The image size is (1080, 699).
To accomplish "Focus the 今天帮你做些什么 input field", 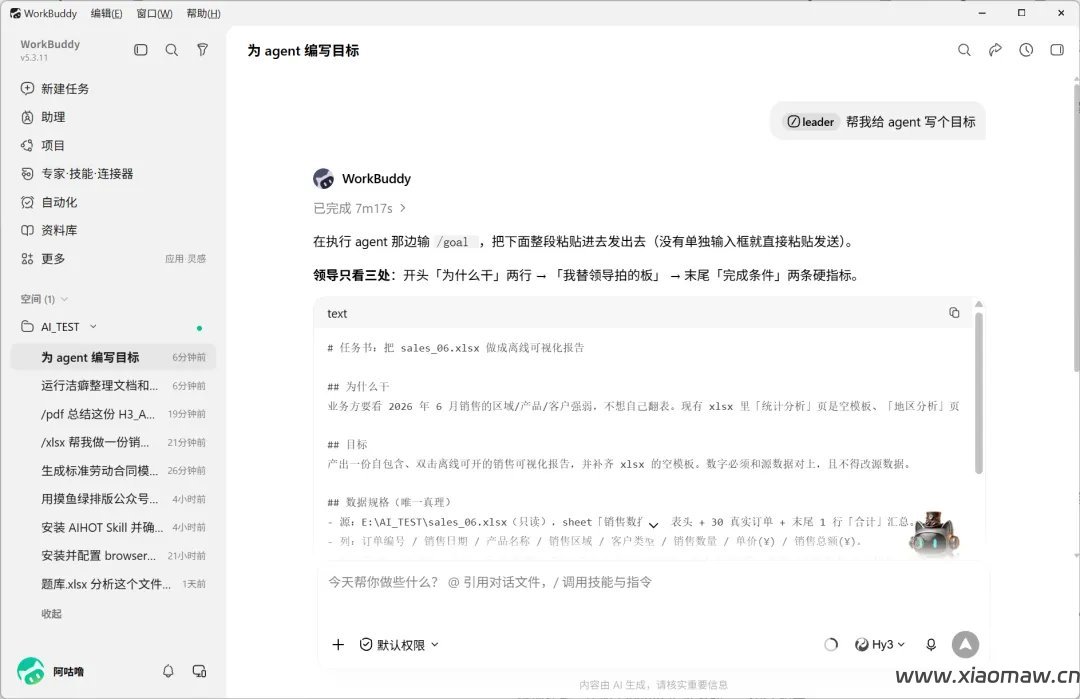I will click(x=653, y=583).
